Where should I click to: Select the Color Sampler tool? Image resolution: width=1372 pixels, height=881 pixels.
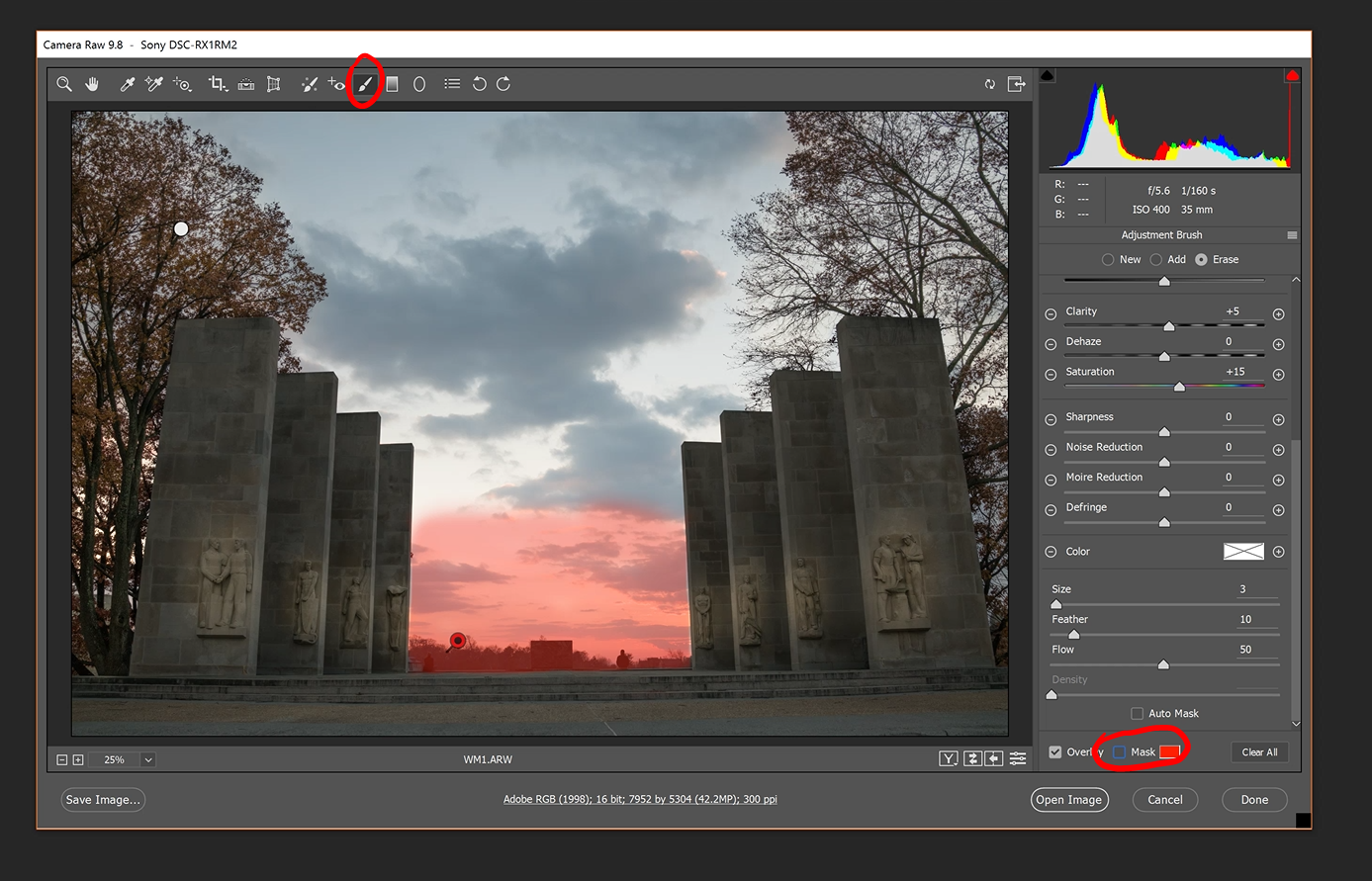[153, 84]
